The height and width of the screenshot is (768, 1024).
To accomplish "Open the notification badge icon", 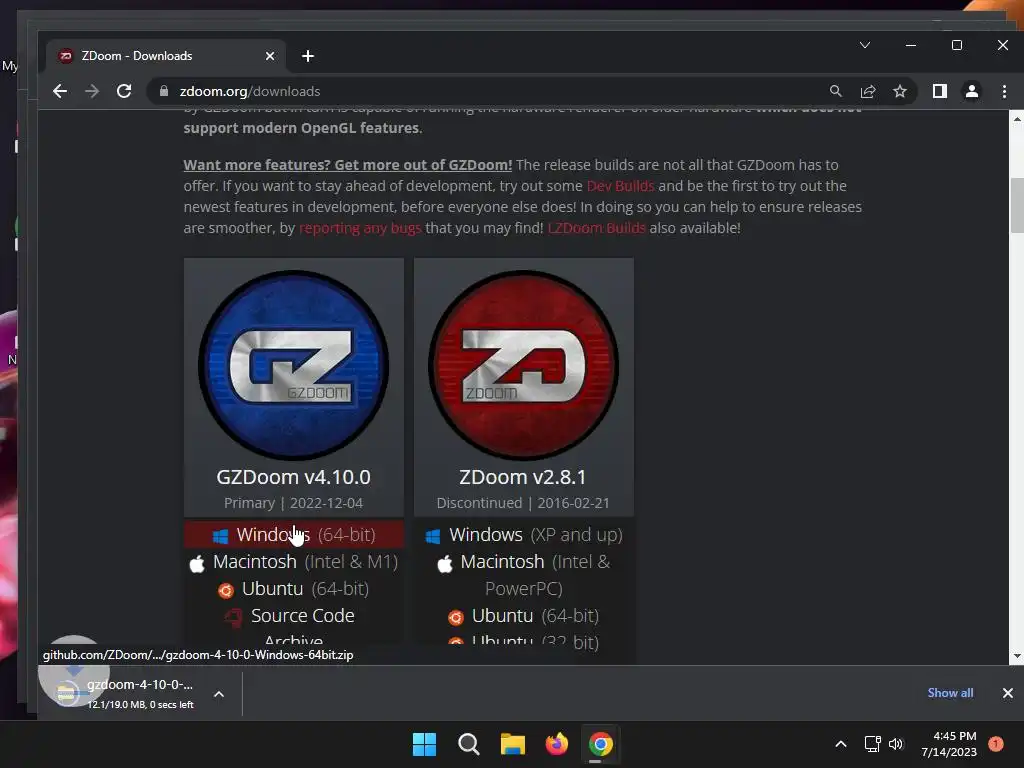I will click(996, 744).
